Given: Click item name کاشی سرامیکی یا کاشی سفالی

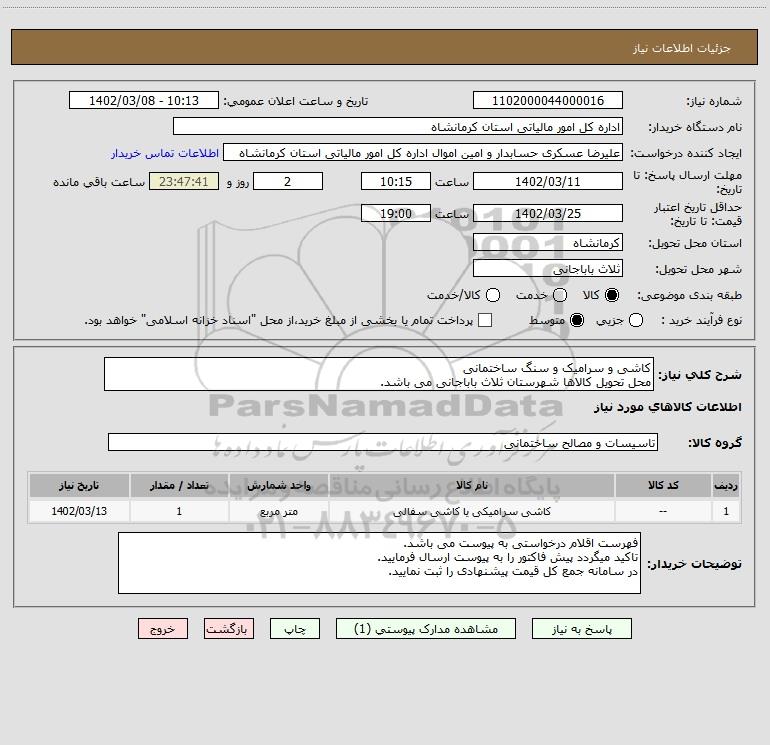Looking at the screenshot, I should coord(472,511).
